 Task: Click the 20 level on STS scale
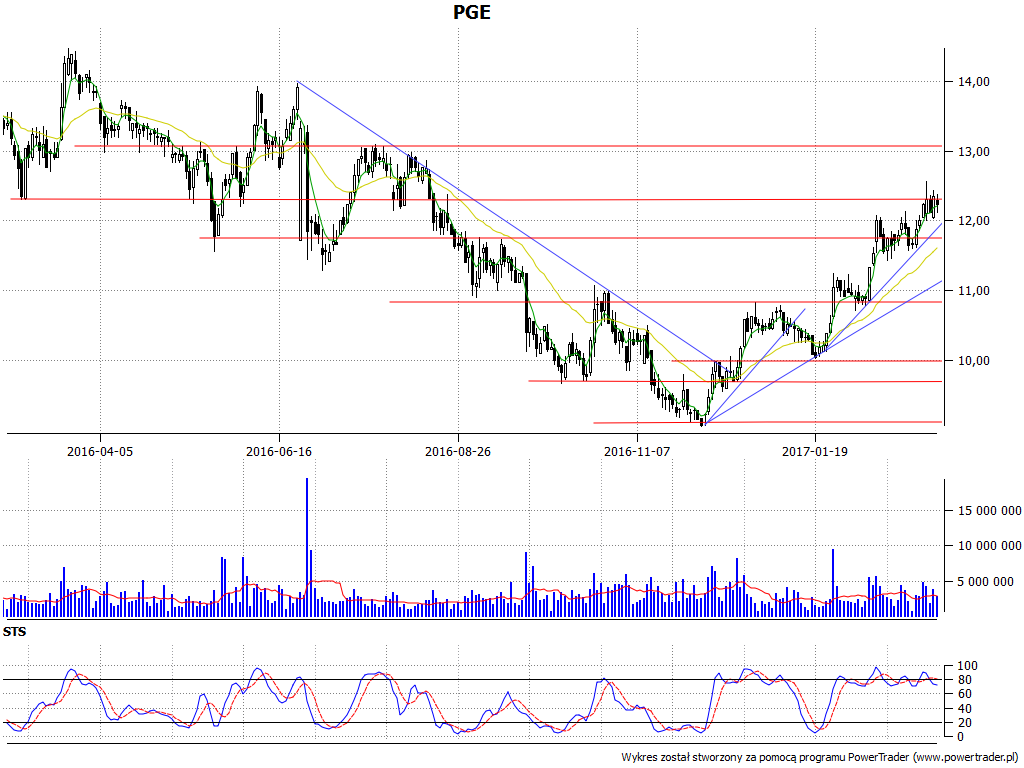click(964, 723)
